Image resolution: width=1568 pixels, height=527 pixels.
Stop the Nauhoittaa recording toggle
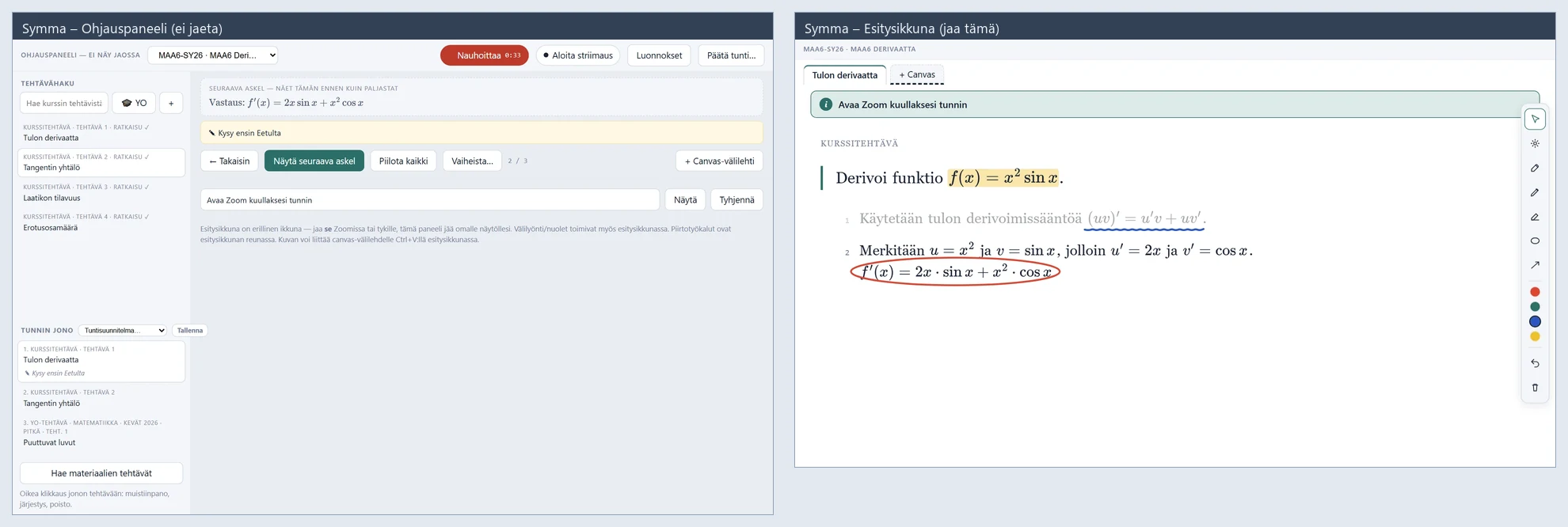[x=485, y=55]
